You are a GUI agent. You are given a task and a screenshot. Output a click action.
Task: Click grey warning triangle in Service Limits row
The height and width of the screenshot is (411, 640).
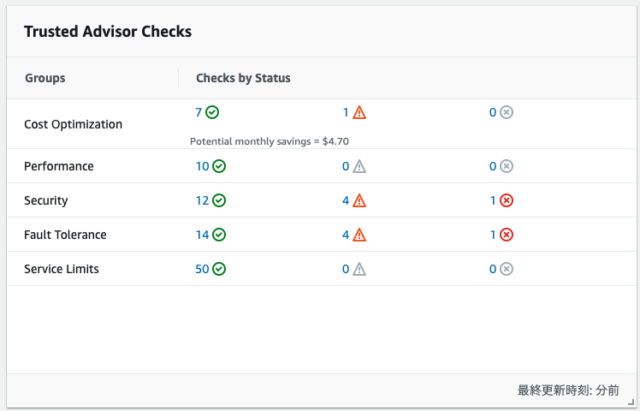click(359, 269)
